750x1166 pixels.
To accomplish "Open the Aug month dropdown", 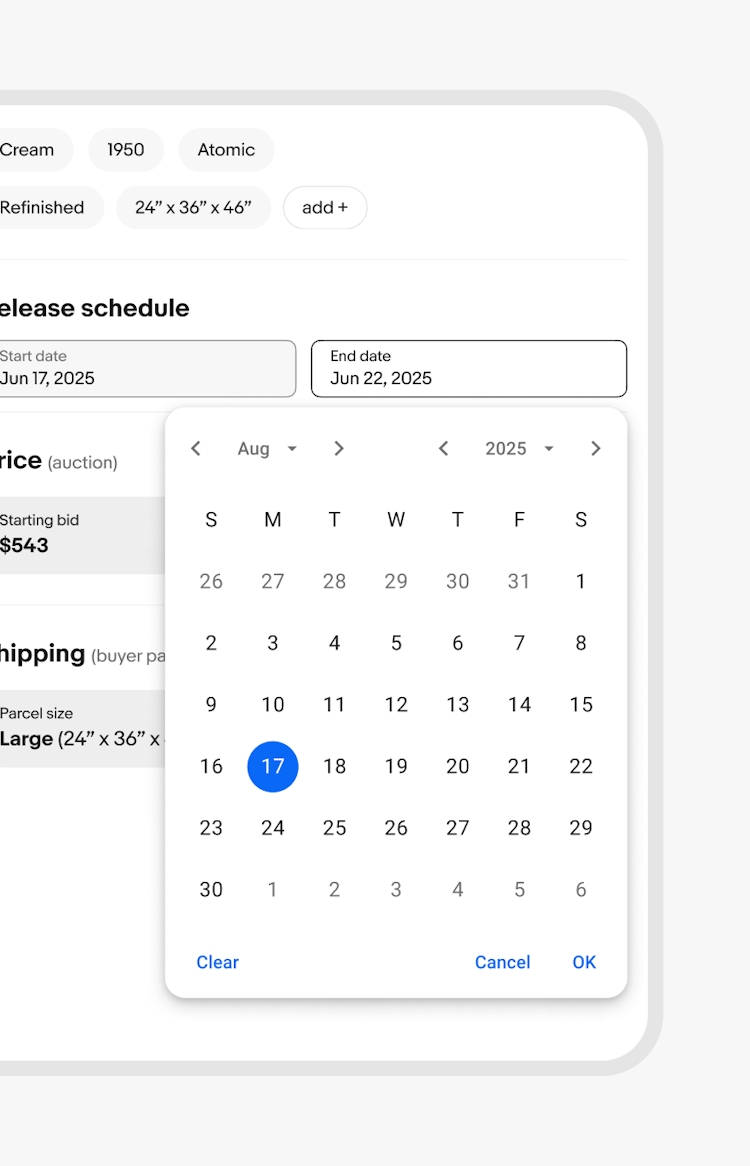I will click(x=265, y=448).
